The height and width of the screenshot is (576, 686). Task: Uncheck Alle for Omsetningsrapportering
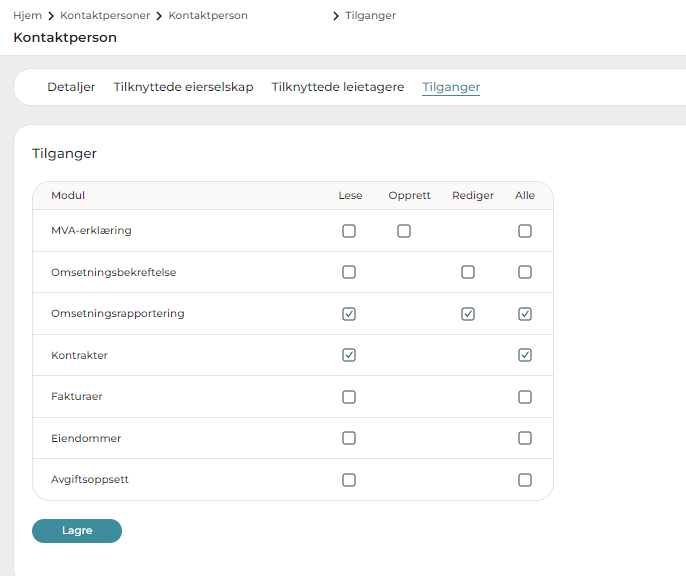pos(525,314)
